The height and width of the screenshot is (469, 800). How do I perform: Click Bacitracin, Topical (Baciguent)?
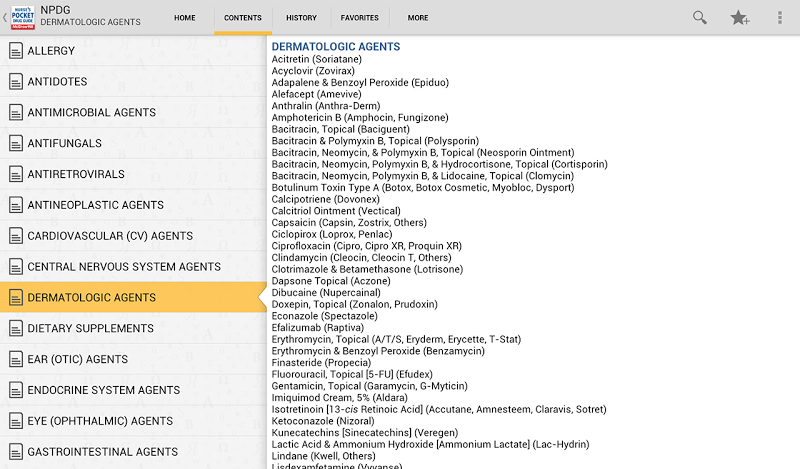click(x=340, y=130)
